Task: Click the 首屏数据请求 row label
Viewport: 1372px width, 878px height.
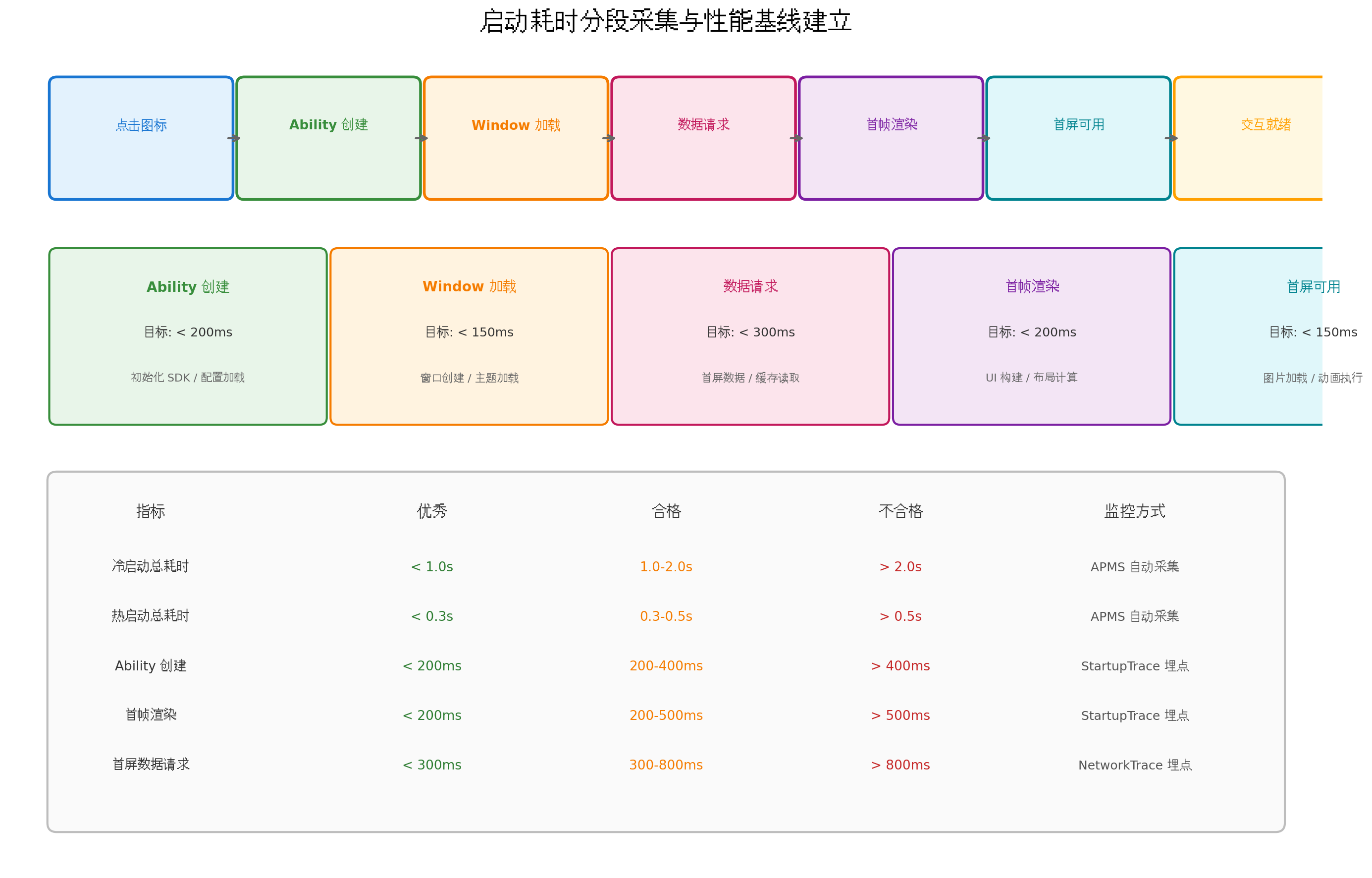Action: (151, 765)
